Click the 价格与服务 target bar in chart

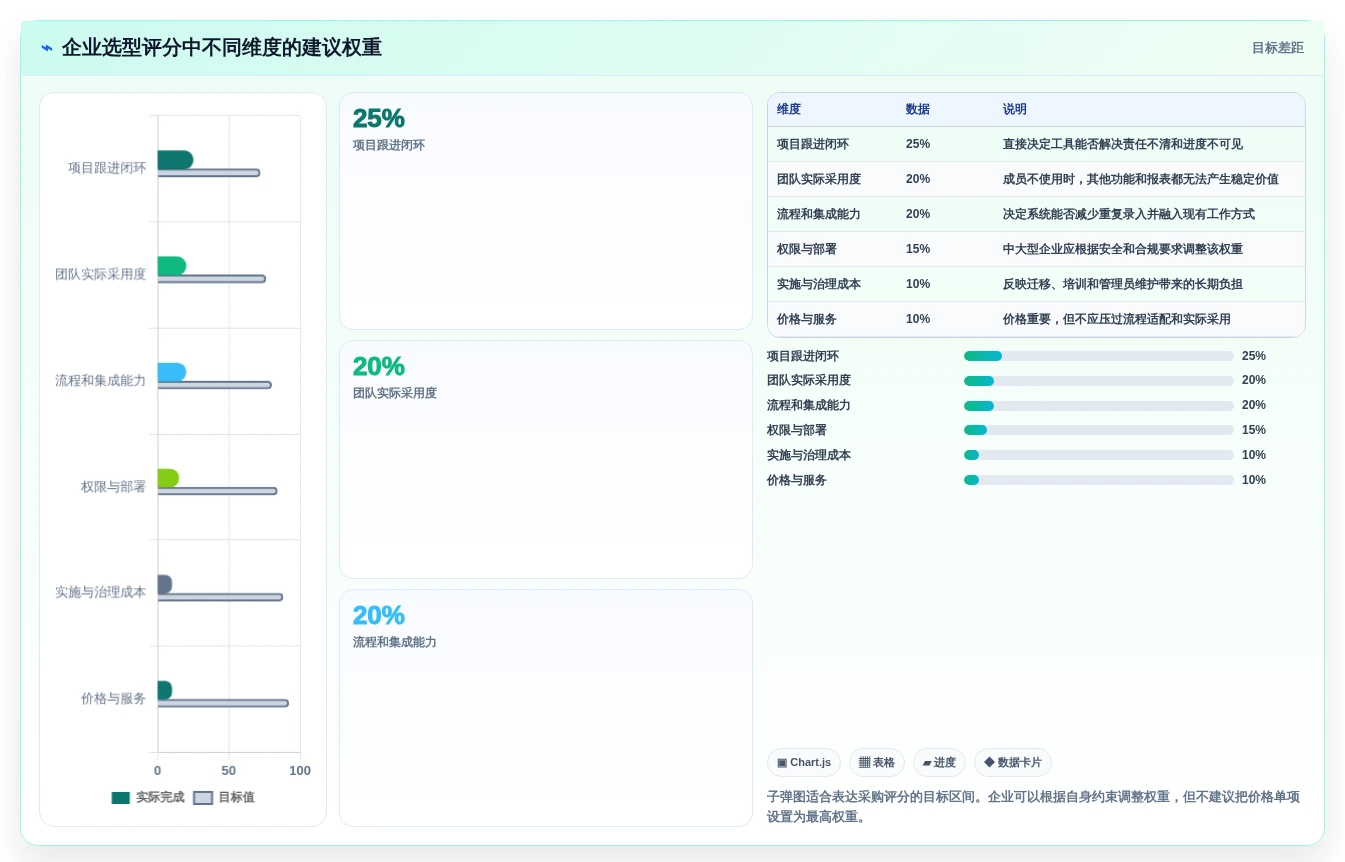223,703
